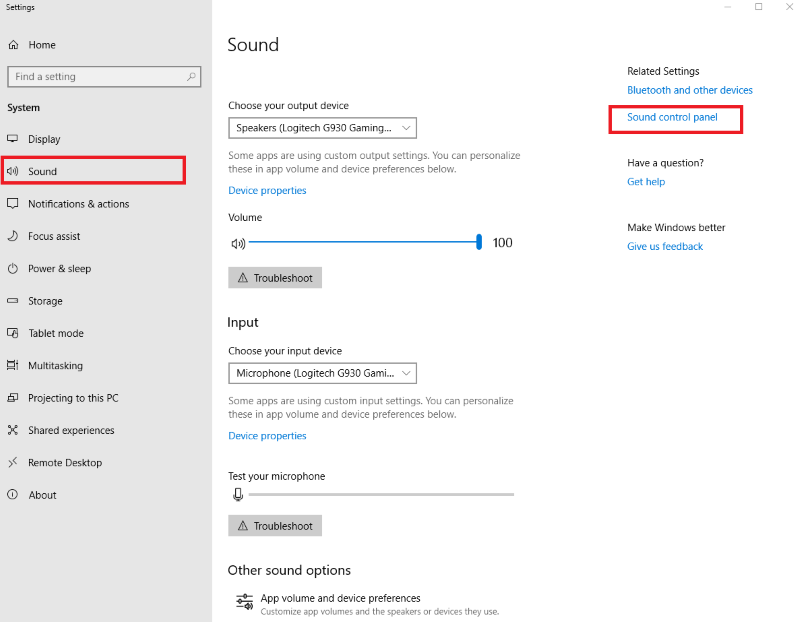Viewport: 800px width, 622px height.
Task: Click the Multitasking icon
Action: coord(13,365)
